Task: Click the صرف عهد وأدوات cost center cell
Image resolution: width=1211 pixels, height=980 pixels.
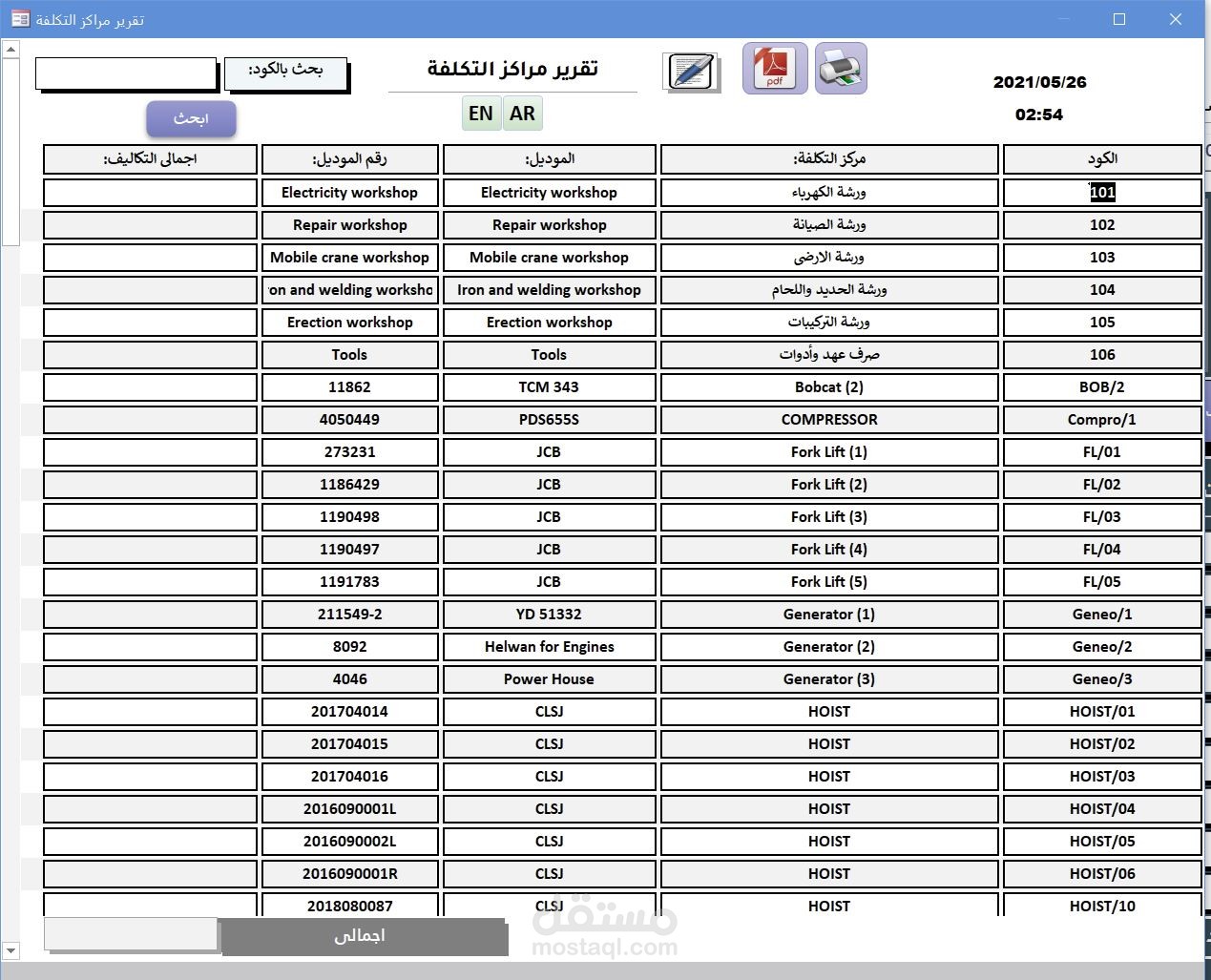Action: [829, 354]
